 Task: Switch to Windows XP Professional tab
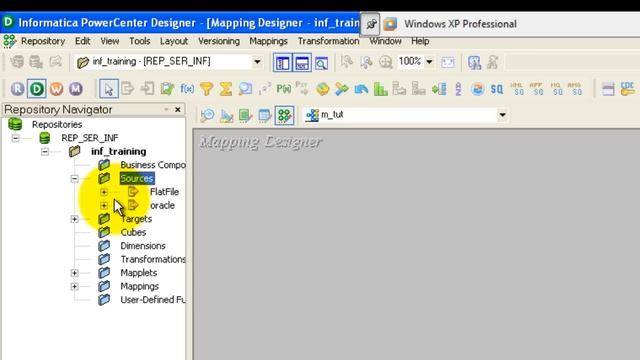tap(460, 24)
